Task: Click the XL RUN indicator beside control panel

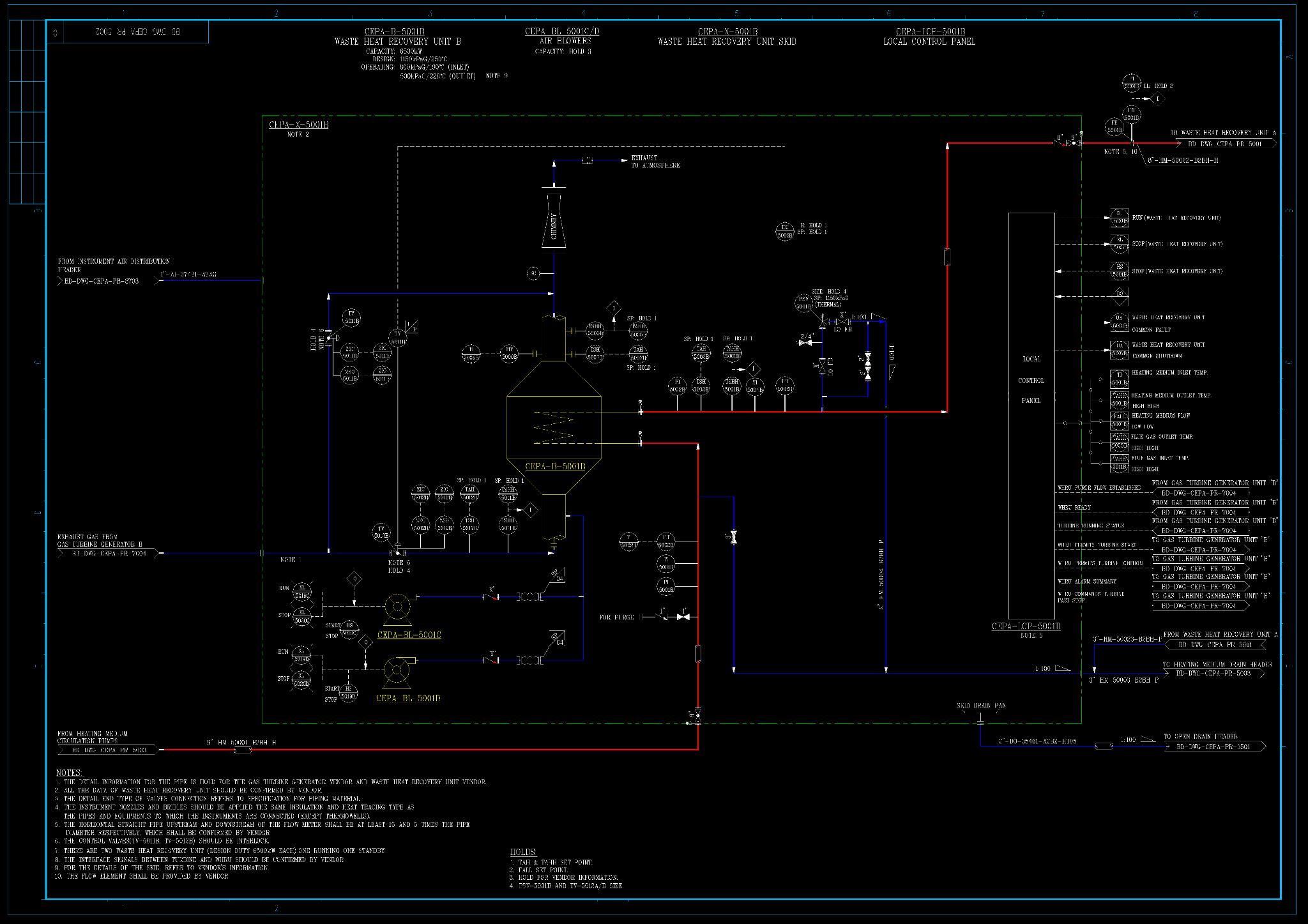Action: coord(1120,218)
